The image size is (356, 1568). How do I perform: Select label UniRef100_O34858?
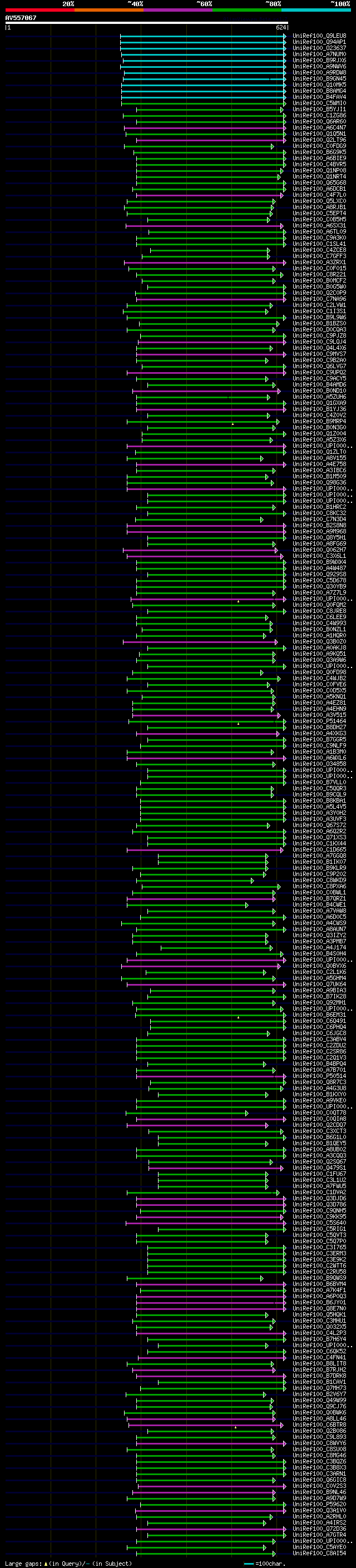point(319,764)
